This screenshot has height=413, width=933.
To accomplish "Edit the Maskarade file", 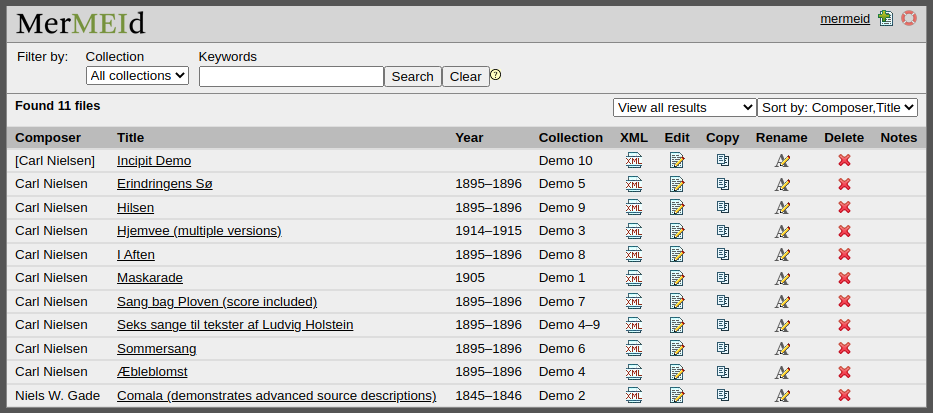I will tap(677, 278).
